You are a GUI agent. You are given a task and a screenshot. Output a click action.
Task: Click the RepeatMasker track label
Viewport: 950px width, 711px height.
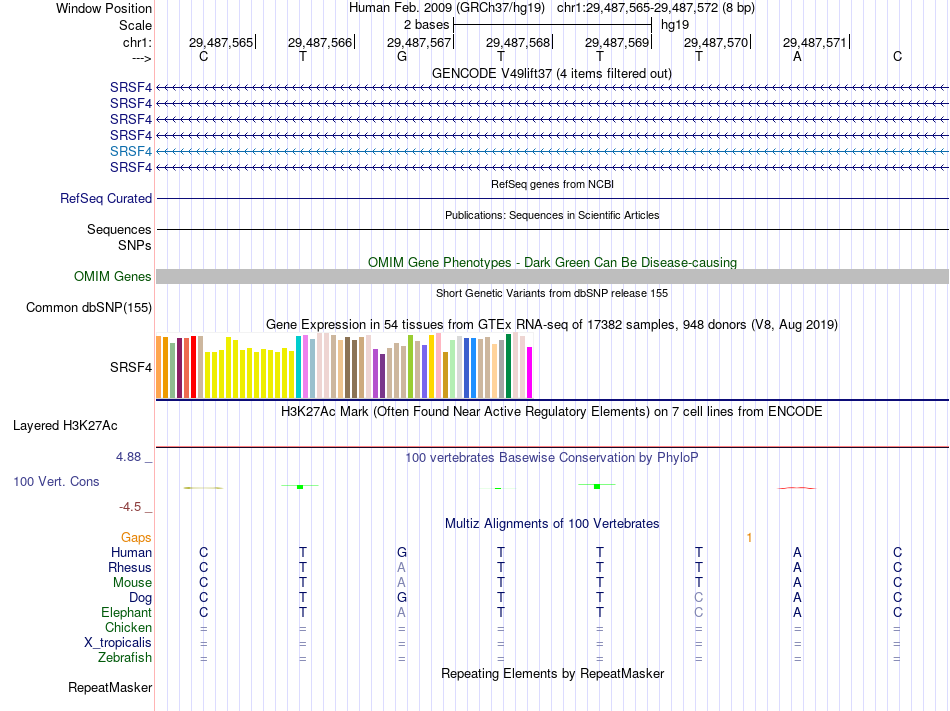110,688
